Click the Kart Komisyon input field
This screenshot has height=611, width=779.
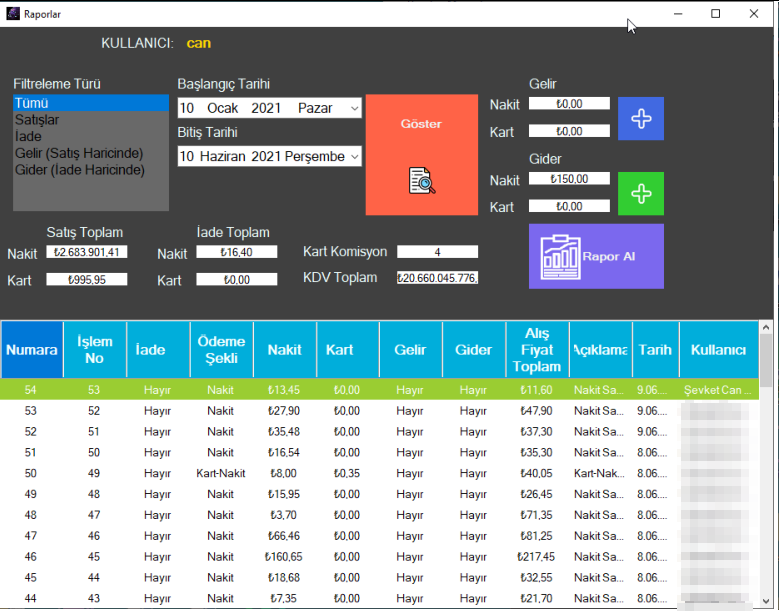coord(437,252)
